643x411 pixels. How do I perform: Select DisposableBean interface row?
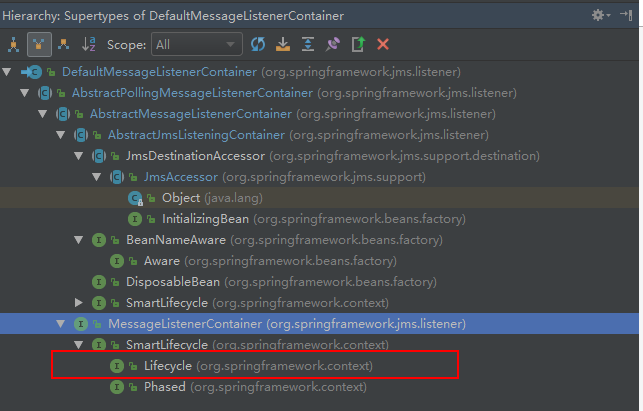pos(319,282)
